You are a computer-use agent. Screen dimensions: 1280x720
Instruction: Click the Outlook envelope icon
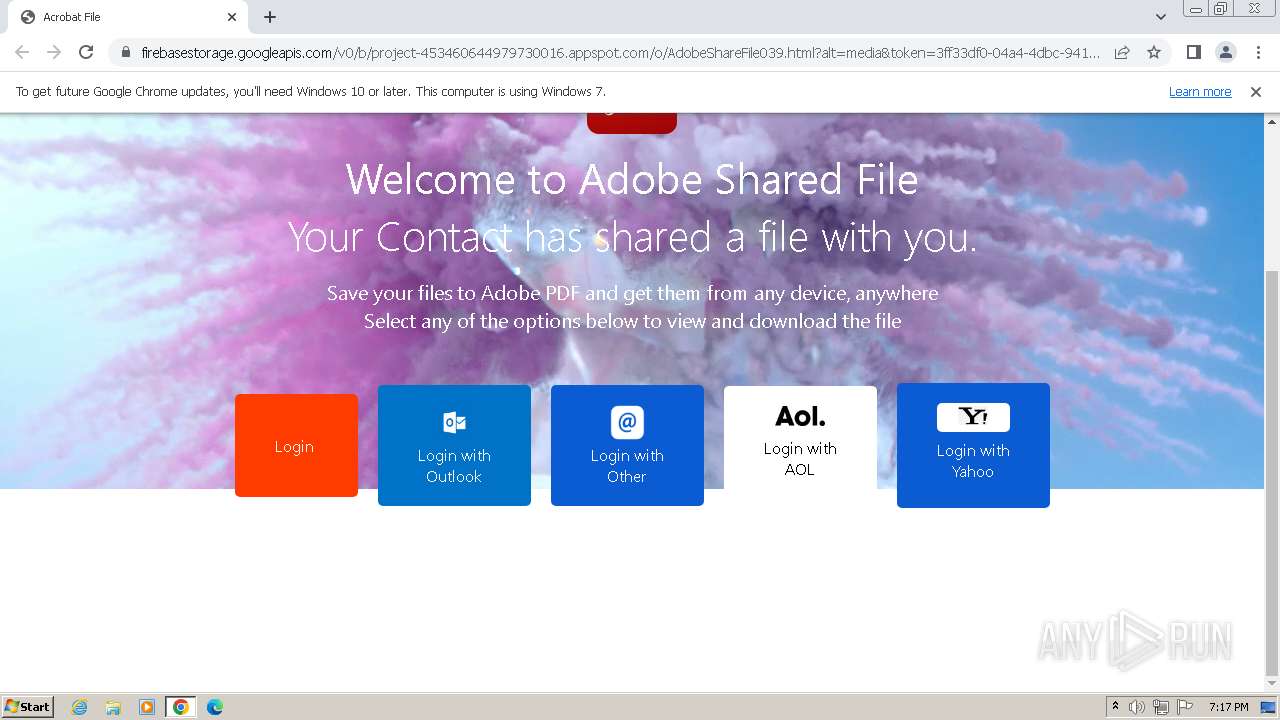click(x=454, y=422)
